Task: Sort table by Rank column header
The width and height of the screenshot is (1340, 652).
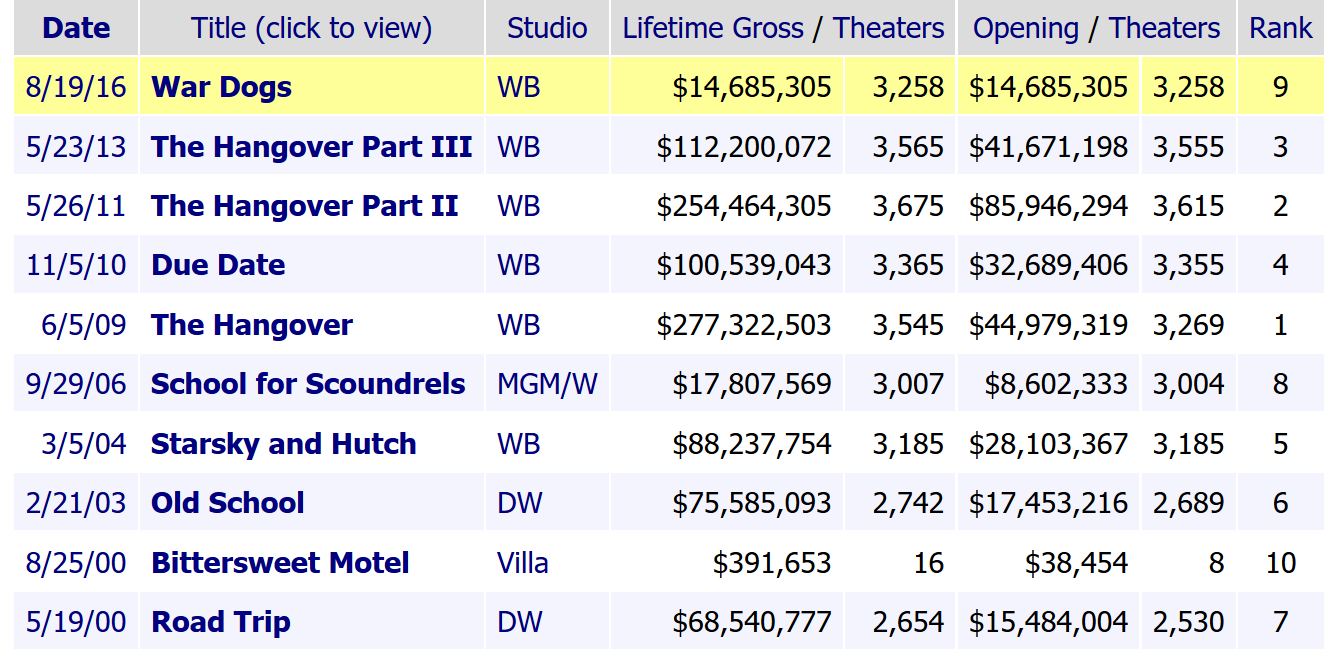Action: [1280, 28]
